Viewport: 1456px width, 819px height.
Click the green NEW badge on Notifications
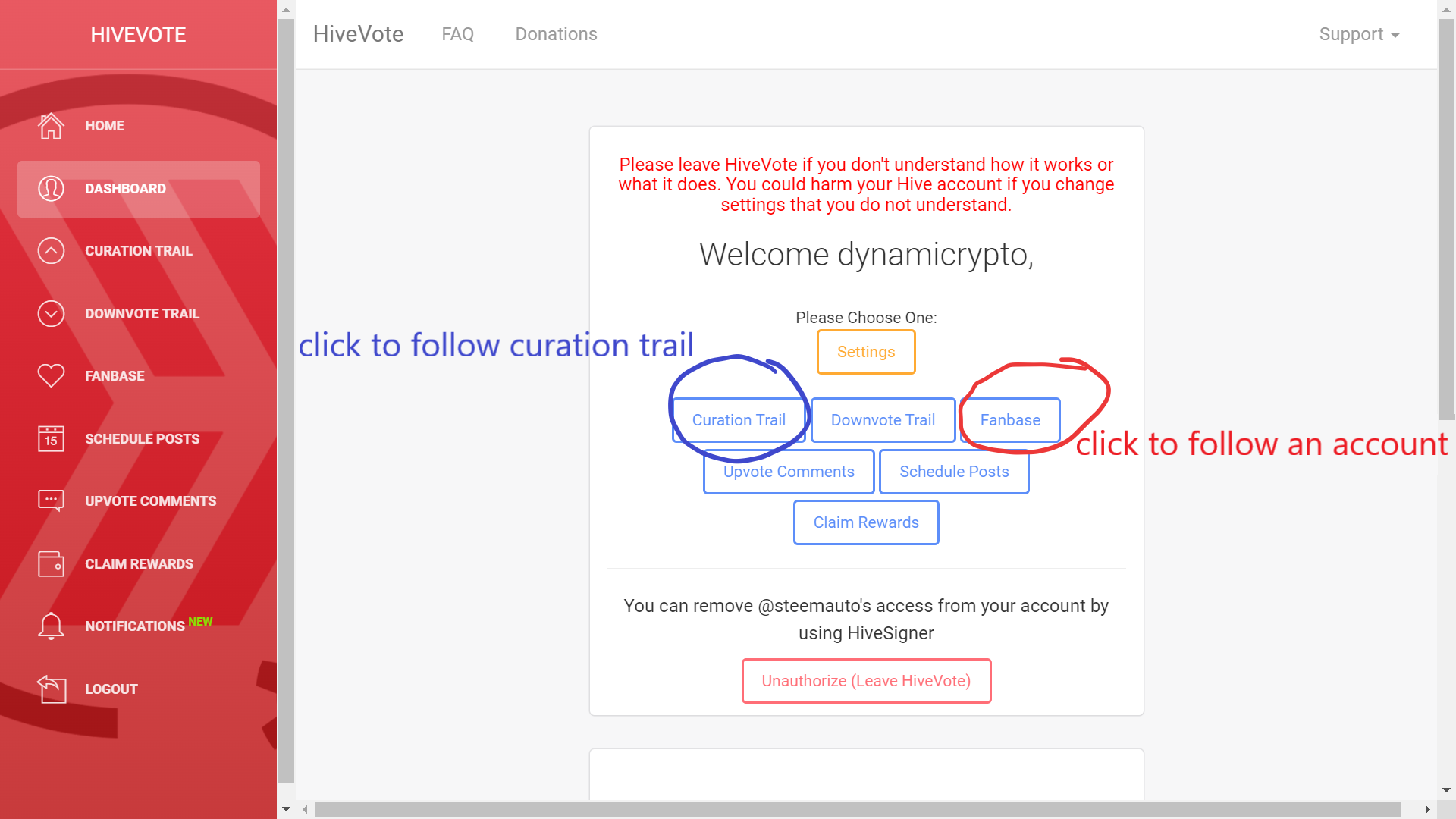pos(200,622)
